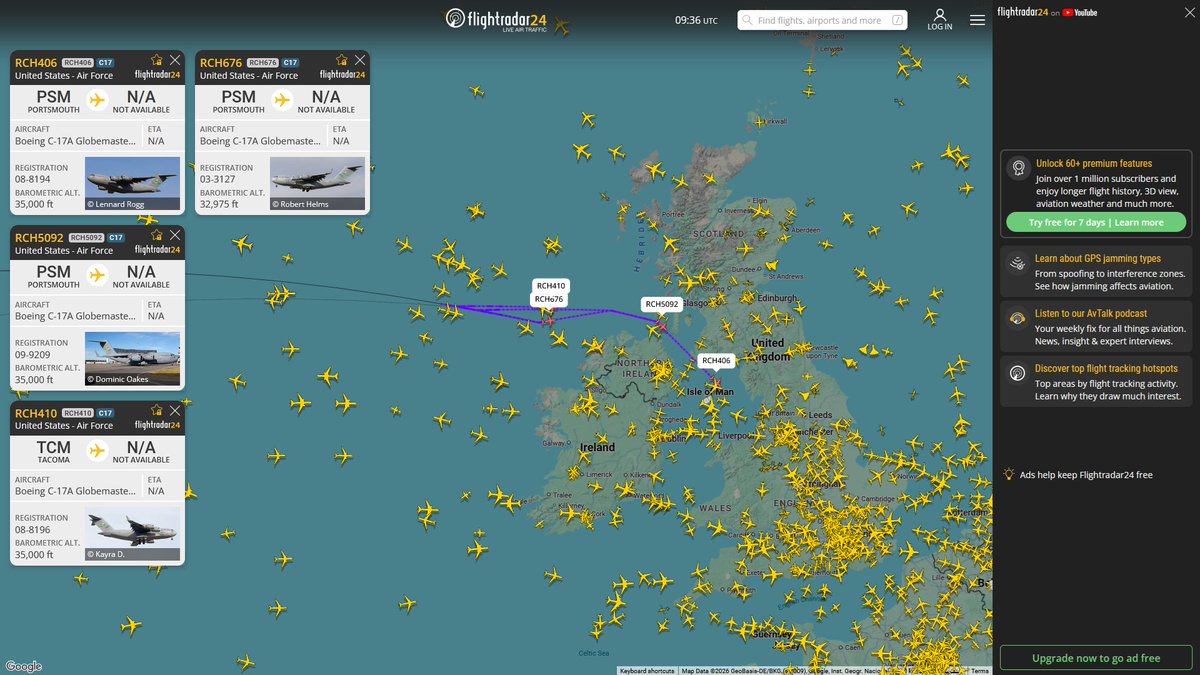The width and height of the screenshot is (1200, 675).
Task: Click the RCH5092 callsign badge in its card header
Action: (86, 238)
